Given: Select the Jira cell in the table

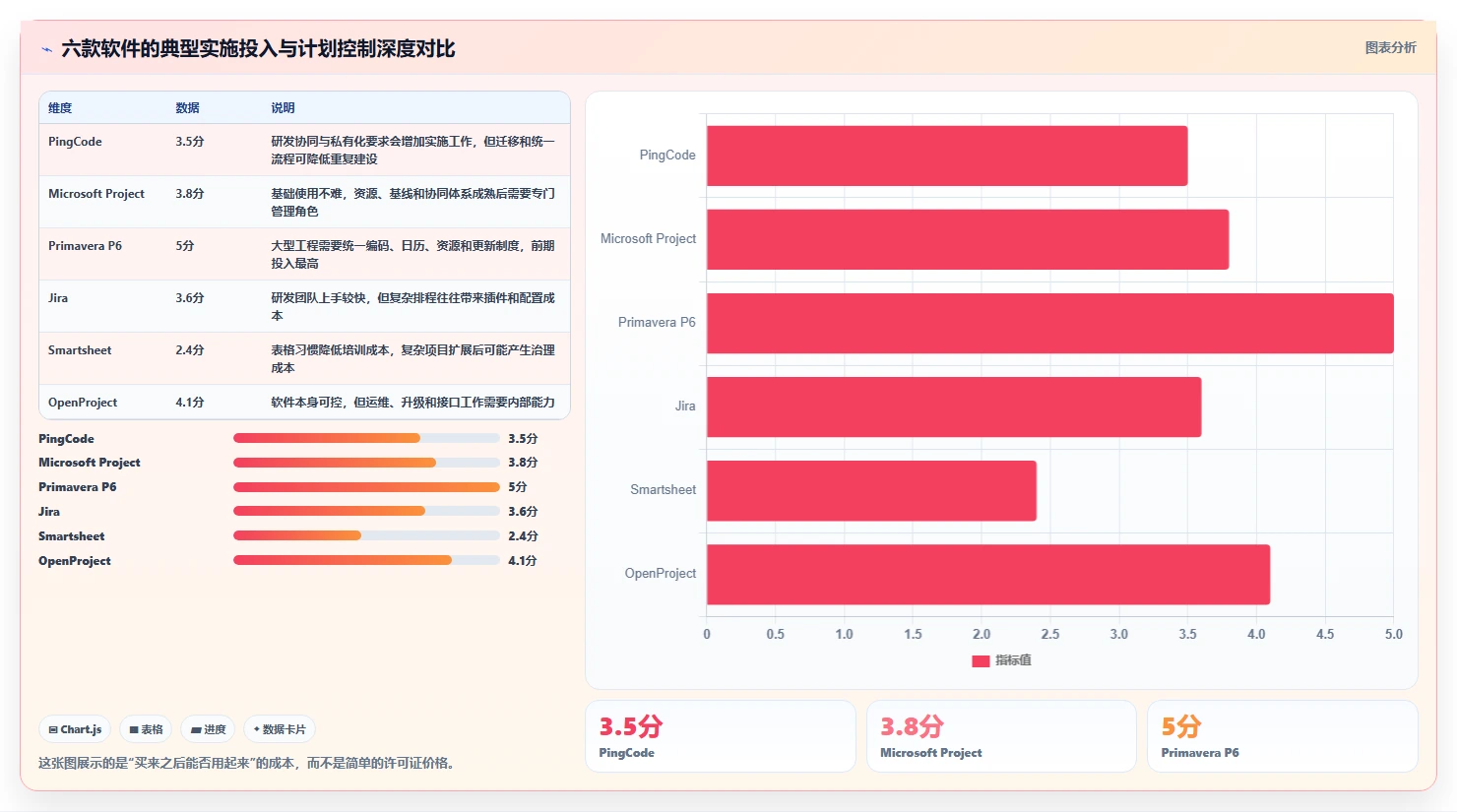Looking at the screenshot, I should [58, 298].
